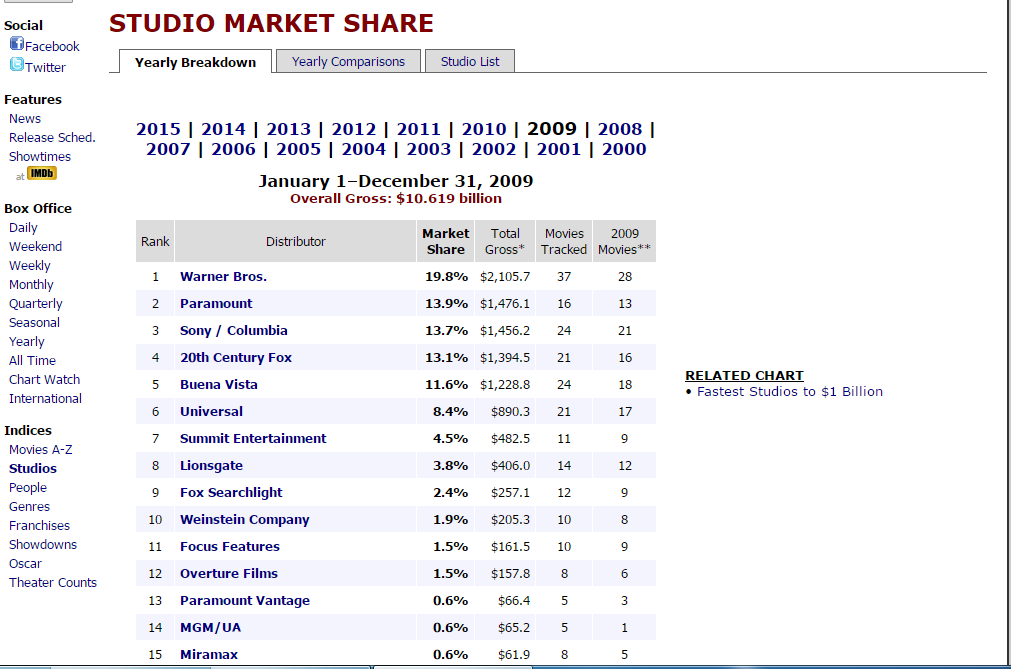Screen dimensions: 1011x669
Task: Open Chart Watch link
Action: click(x=44, y=380)
